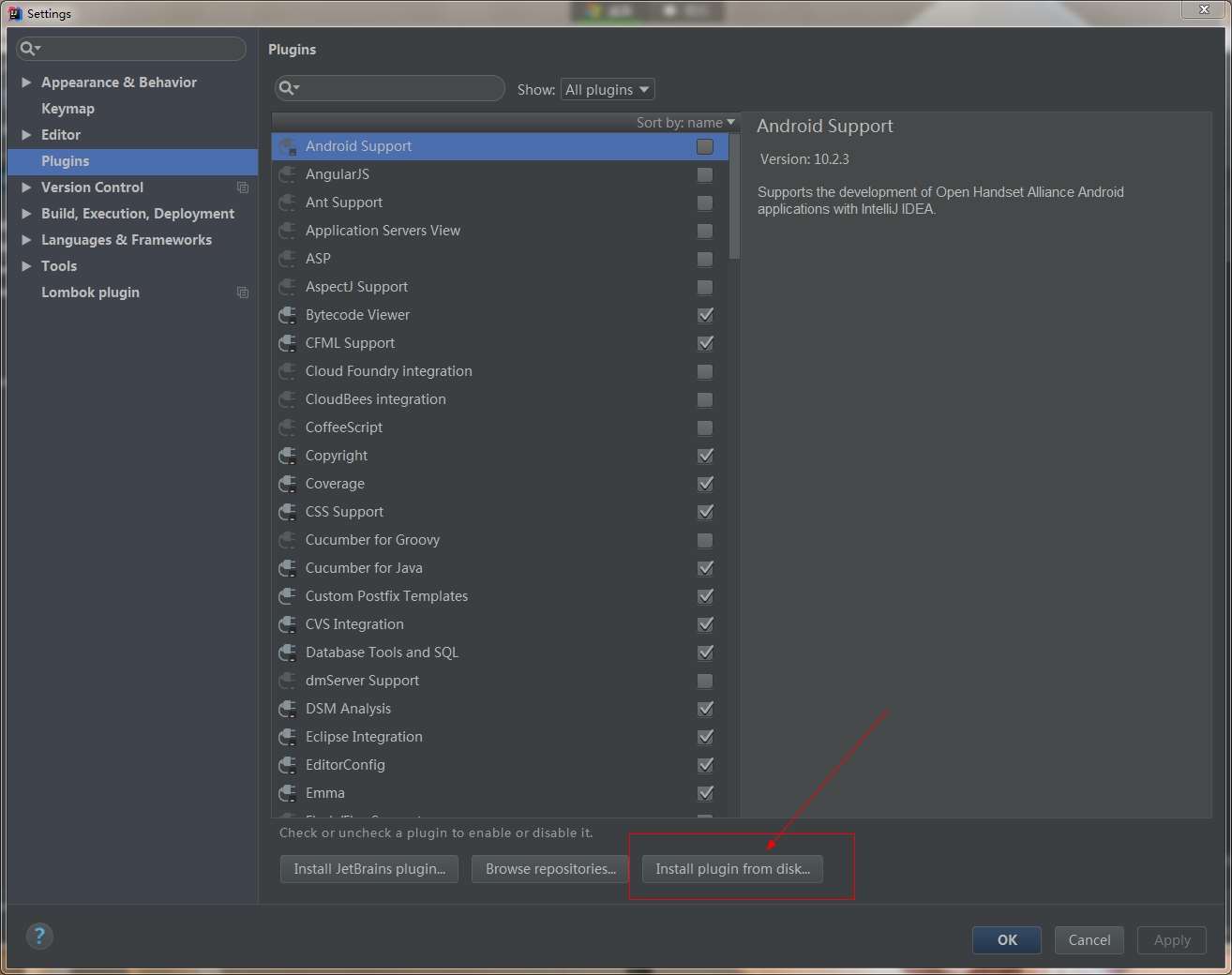Viewport: 1232px width, 975px height.
Task: Expand Build, Execution, Deployment arrow
Action: point(26,214)
